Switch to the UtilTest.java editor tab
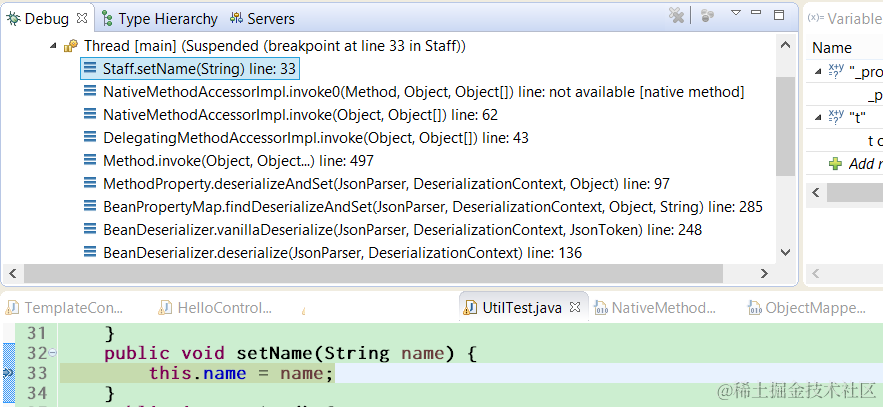This screenshot has height=407, width=883. point(521,307)
